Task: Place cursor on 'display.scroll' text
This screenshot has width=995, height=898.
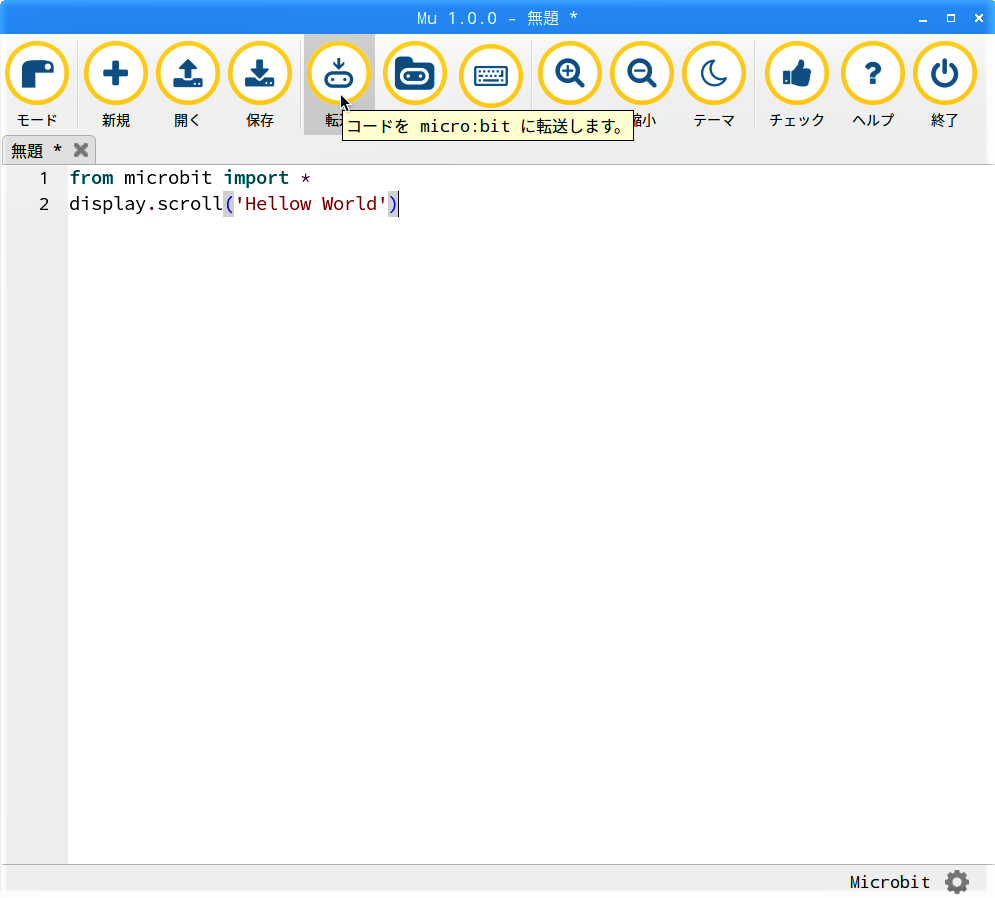Action: [x=146, y=204]
